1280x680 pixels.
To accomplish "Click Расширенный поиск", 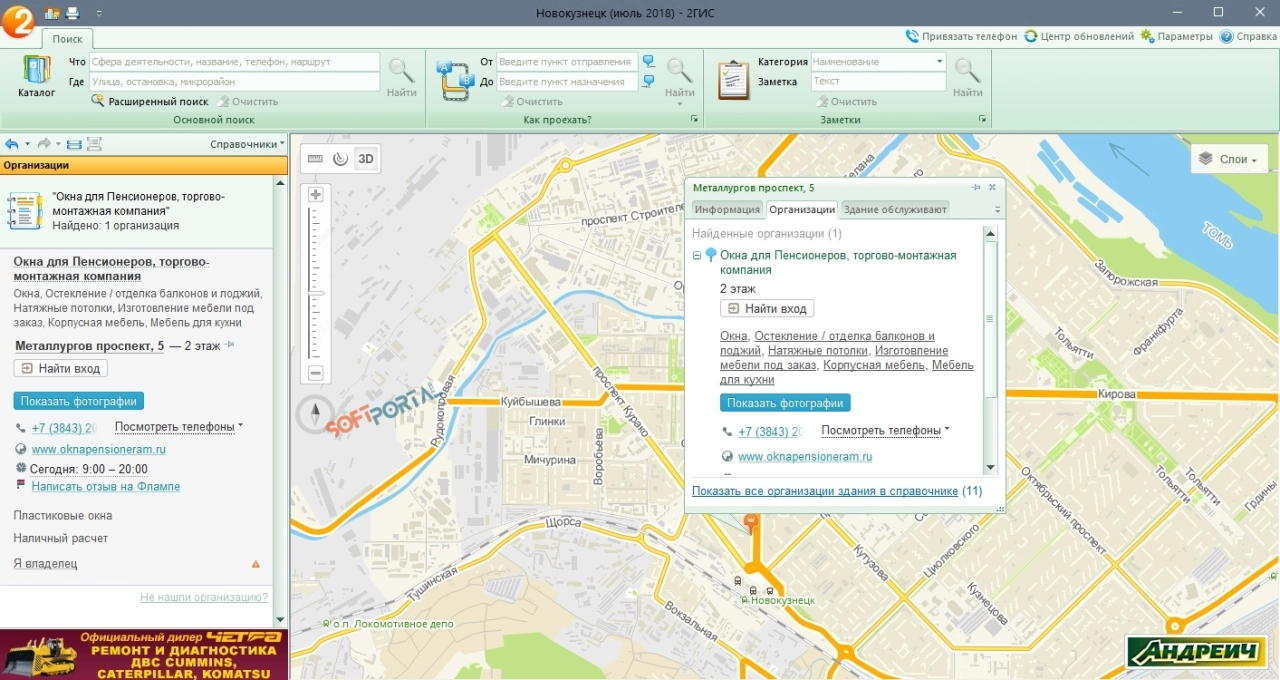I will pyautogui.click(x=150, y=101).
